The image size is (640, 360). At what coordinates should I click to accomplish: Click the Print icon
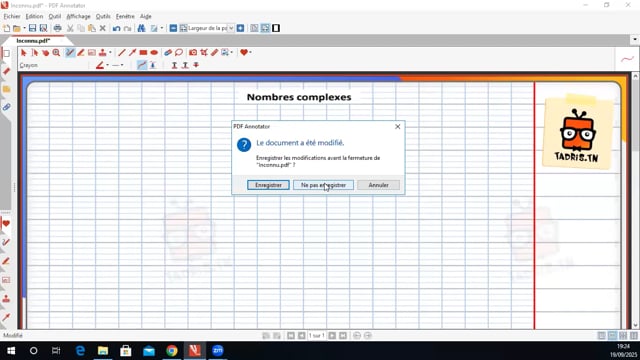coord(58,28)
